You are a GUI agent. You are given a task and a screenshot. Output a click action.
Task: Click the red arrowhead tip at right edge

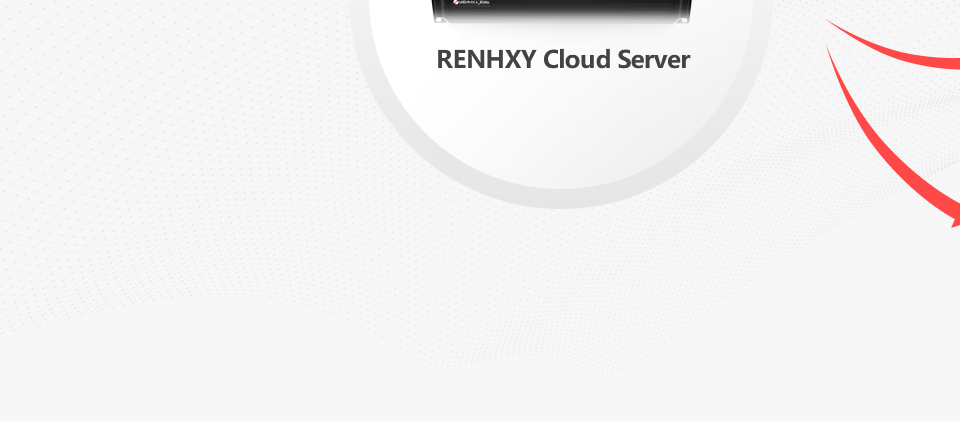coord(956,222)
